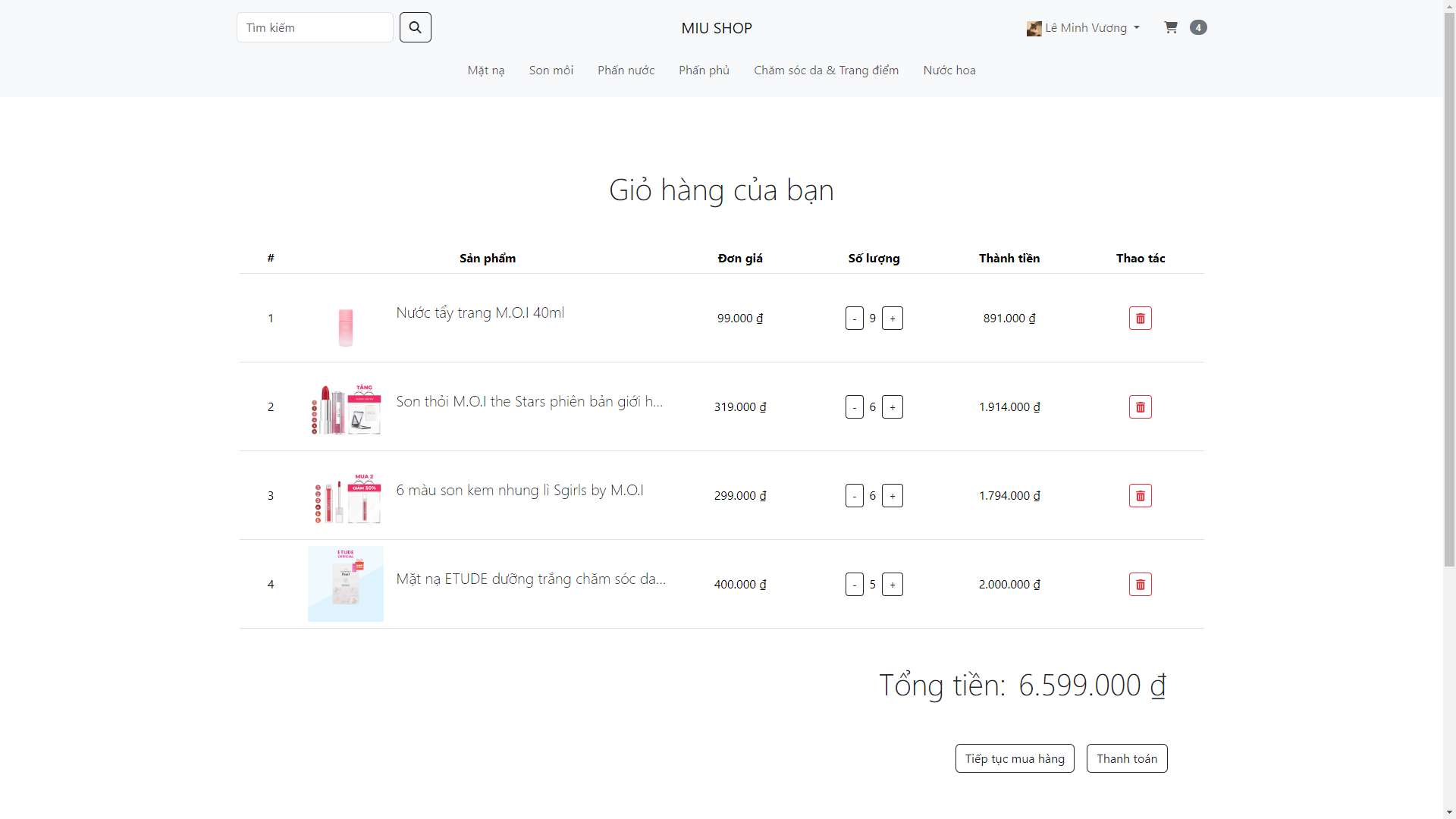This screenshot has width=1456, height=819.
Task: Delete the 6 màu son kem item
Action: [1140, 496]
